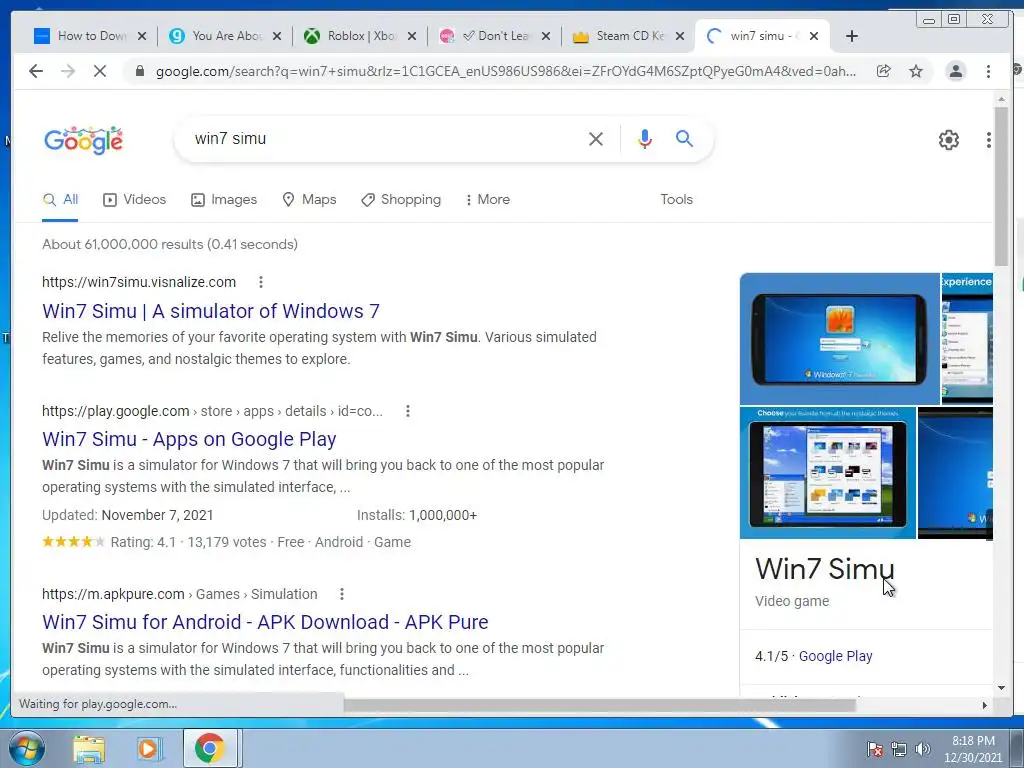
Task: Stop loading the page with X button
Action: 99,71
